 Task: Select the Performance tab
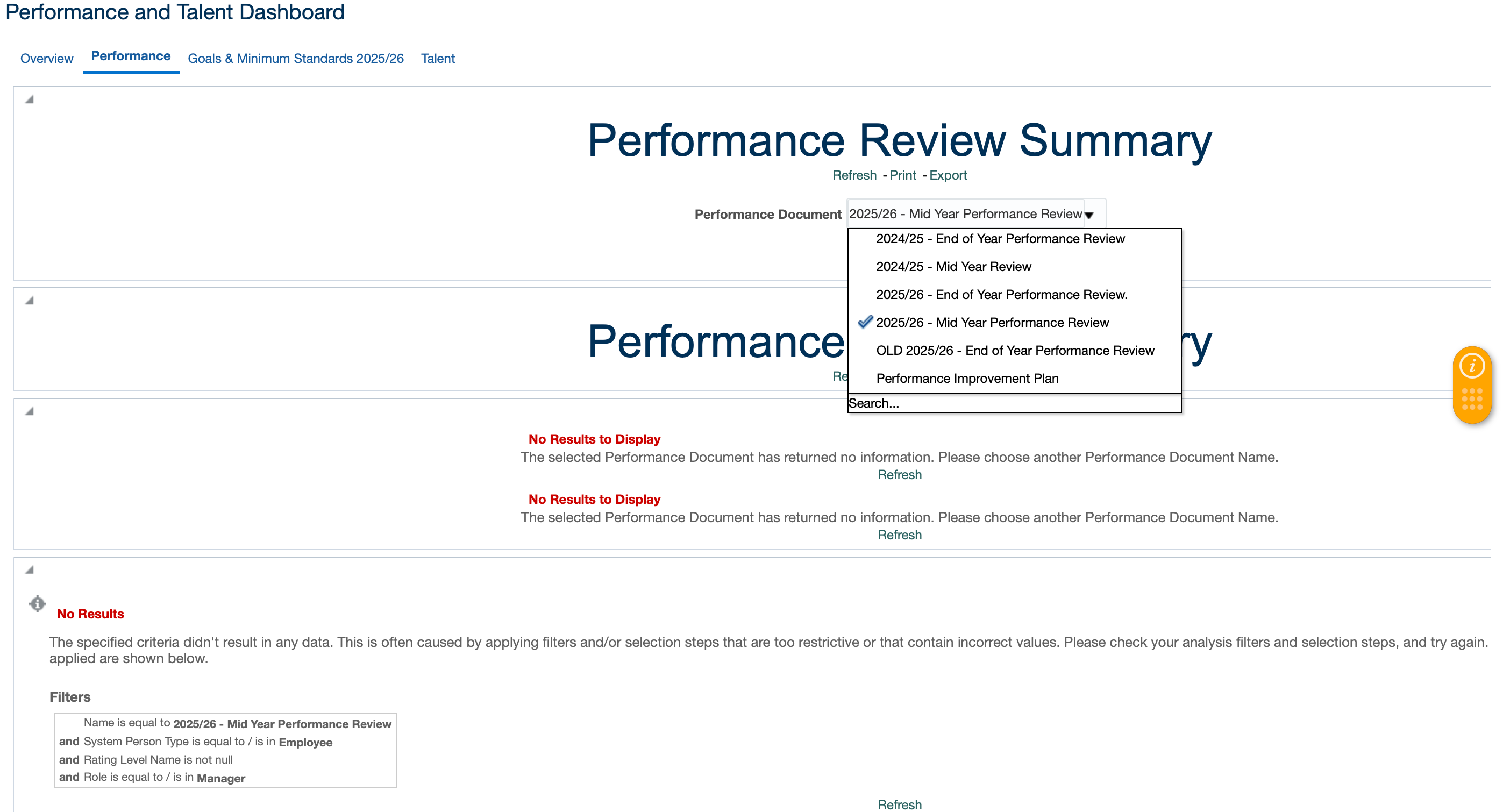(x=131, y=56)
